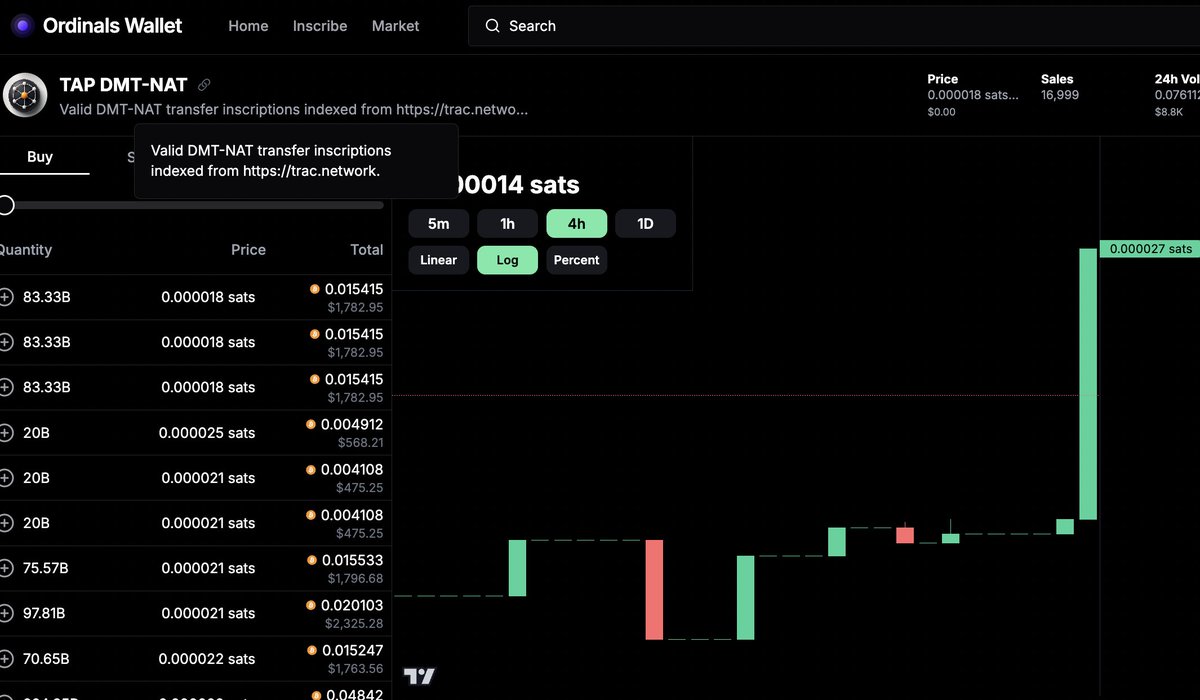
Task: Open the Market menu item
Action: 396,26
